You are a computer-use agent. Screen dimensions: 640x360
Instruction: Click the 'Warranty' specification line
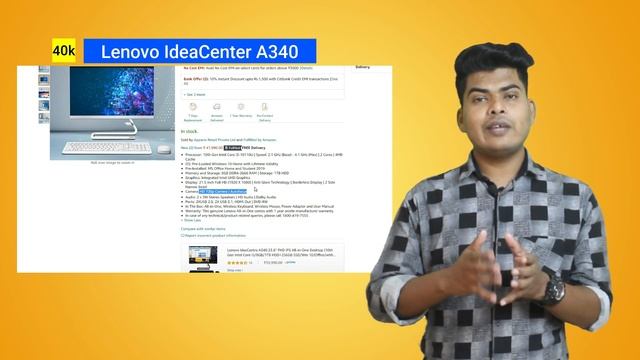pos(259,211)
